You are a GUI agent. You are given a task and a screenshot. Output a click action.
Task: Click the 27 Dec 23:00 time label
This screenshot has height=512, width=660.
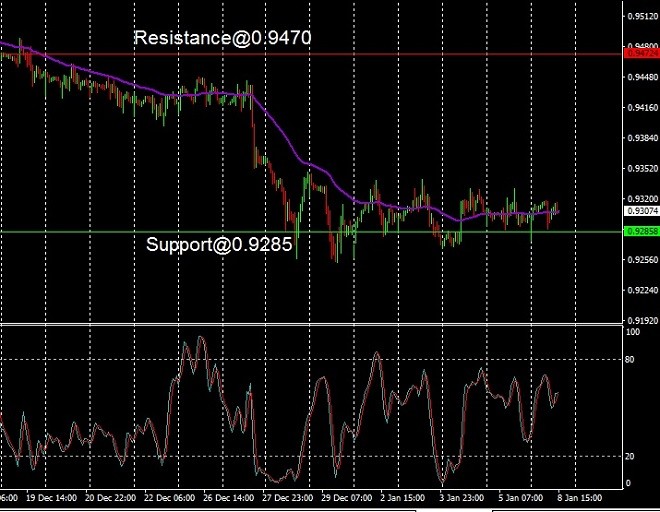287,498
